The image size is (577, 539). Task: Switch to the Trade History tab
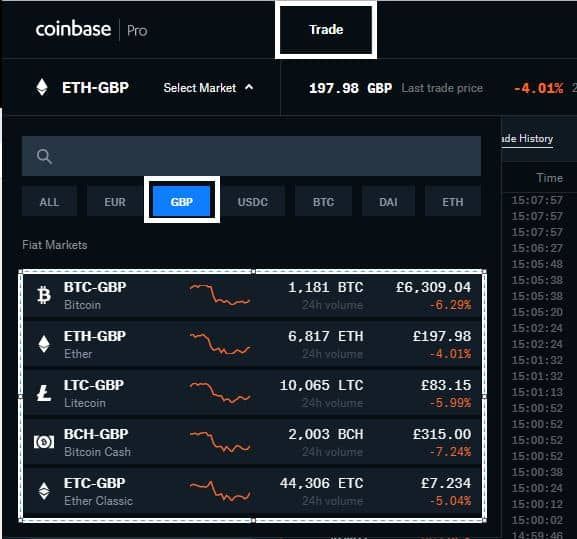pos(527,139)
